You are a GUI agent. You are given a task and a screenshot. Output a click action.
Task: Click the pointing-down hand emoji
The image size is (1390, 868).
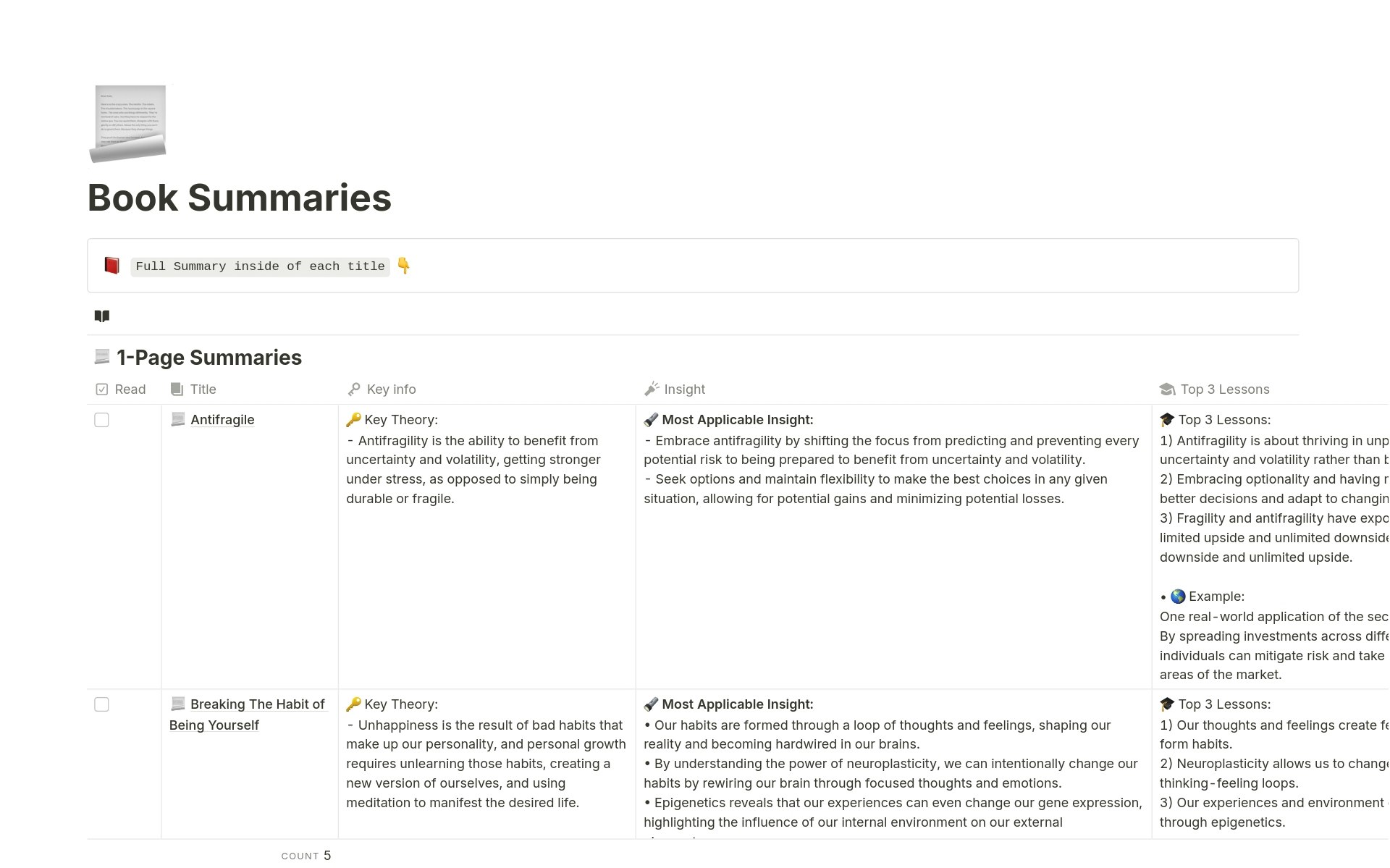pos(404,266)
